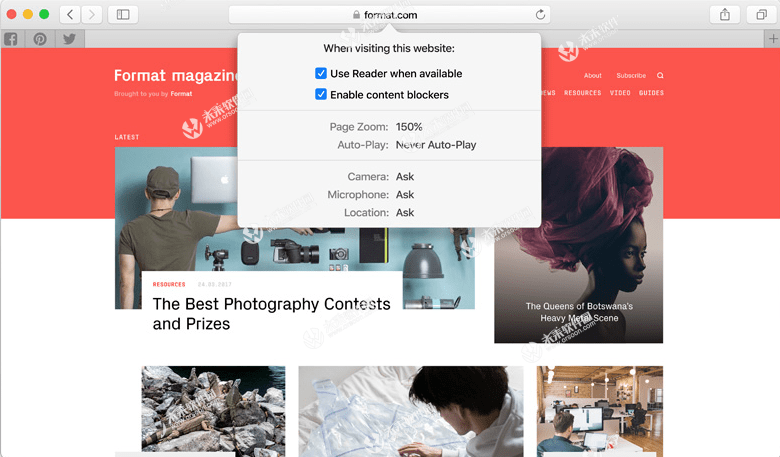The width and height of the screenshot is (780, 457).
Task: Show the Safari sidebar
Action: (123, 14)
